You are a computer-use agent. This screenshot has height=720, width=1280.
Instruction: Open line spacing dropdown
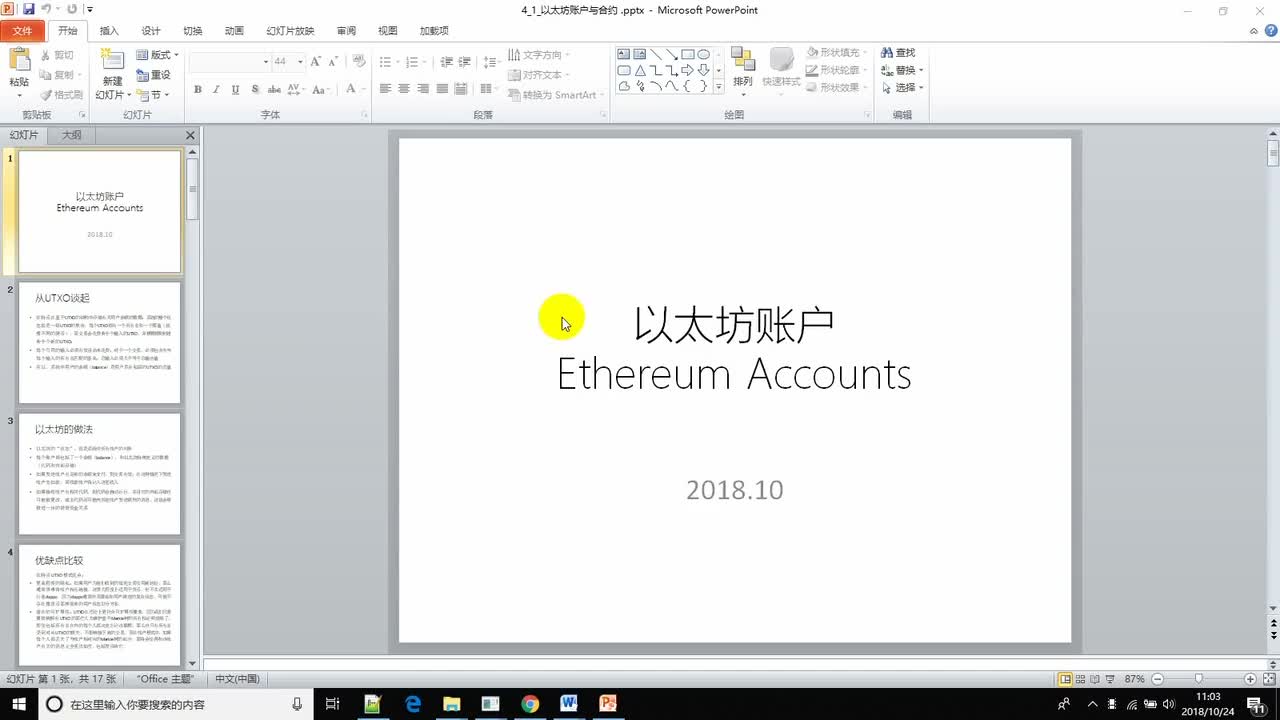[x=490, y=62]
